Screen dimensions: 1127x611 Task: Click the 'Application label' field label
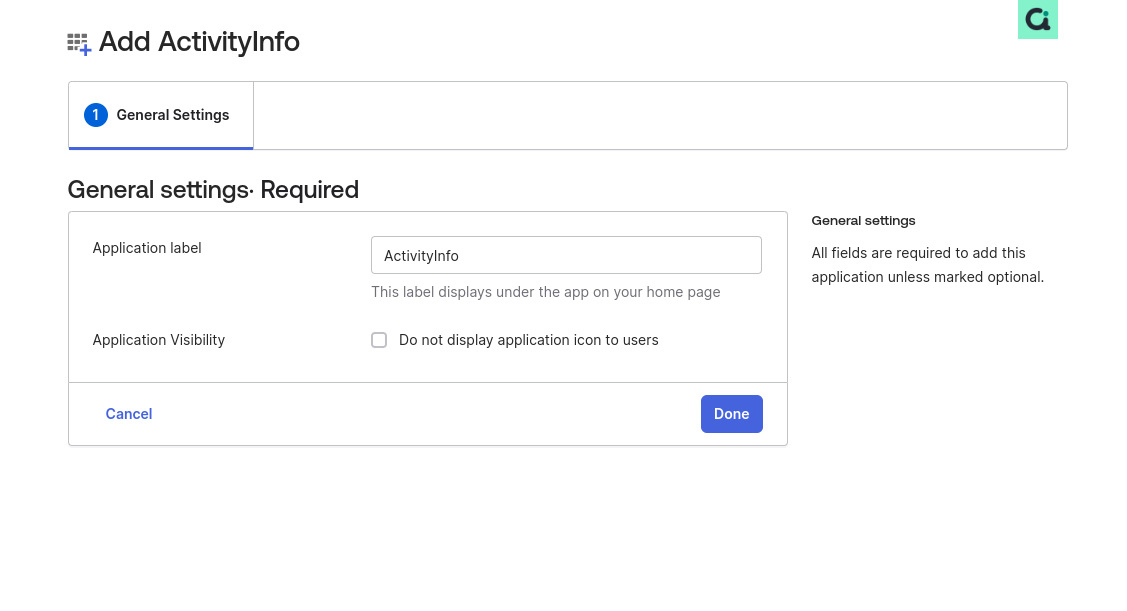pyautogui.click(x=147, y=248)
